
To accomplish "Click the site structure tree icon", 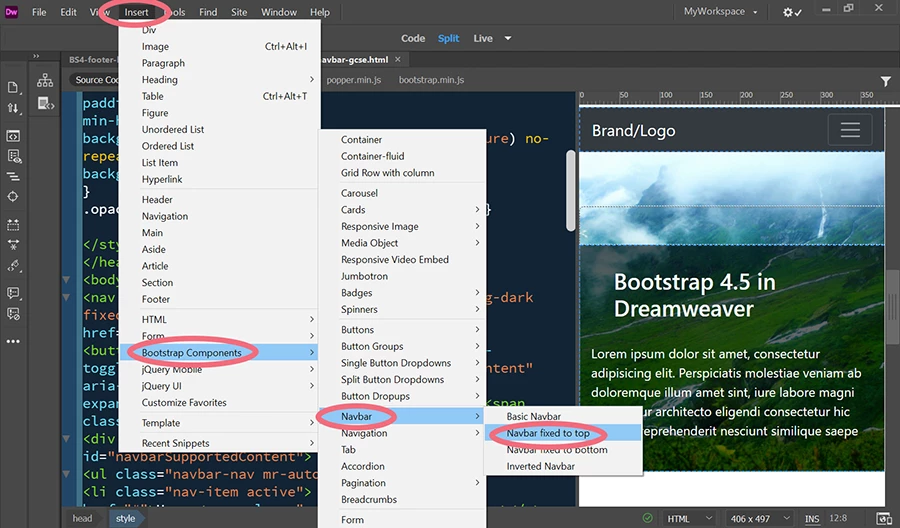I will (x=45, y=80).
